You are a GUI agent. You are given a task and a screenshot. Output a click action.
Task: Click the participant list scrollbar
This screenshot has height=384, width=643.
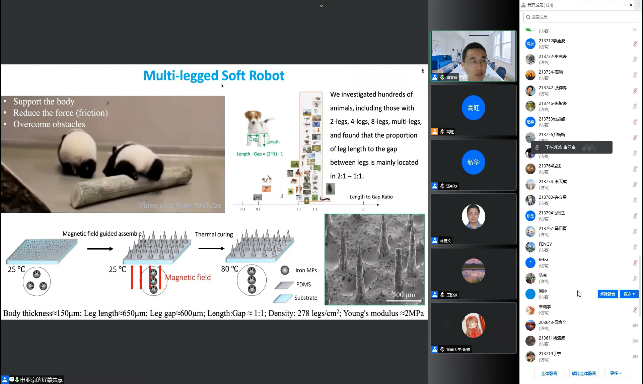[x=640, y=285]
